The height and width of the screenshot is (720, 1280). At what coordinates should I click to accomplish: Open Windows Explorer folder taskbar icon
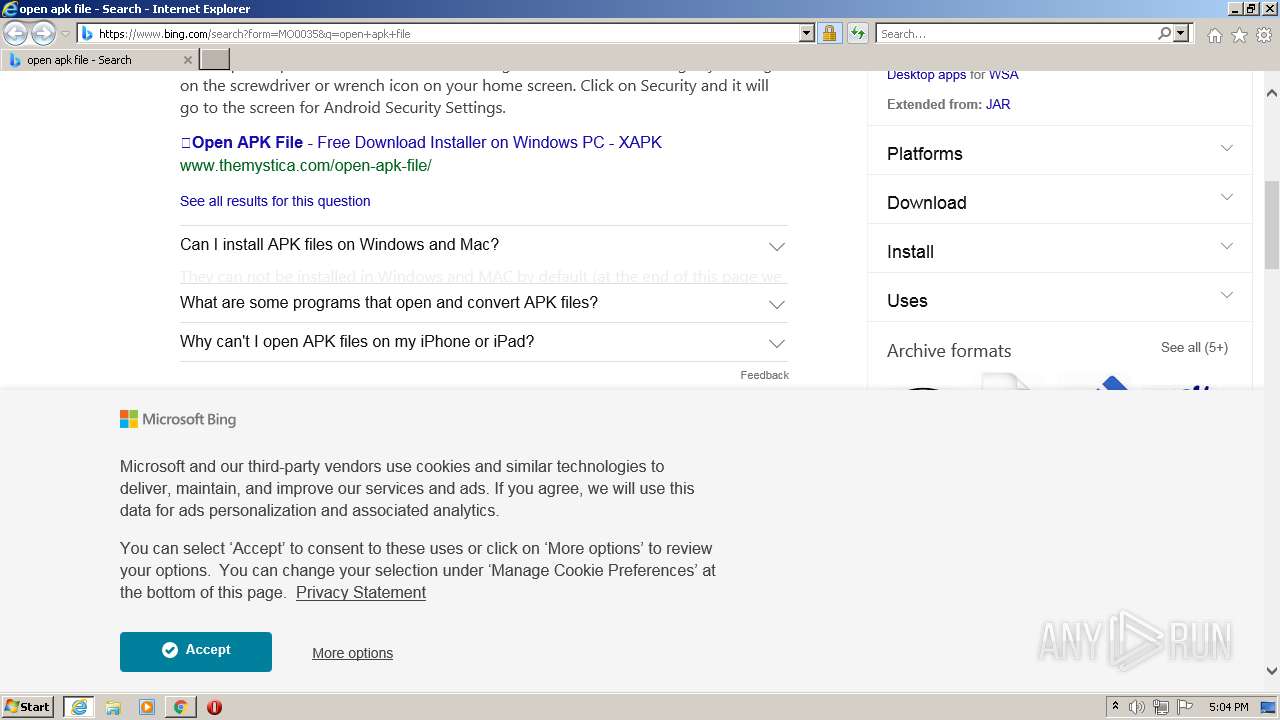(113, 707)
